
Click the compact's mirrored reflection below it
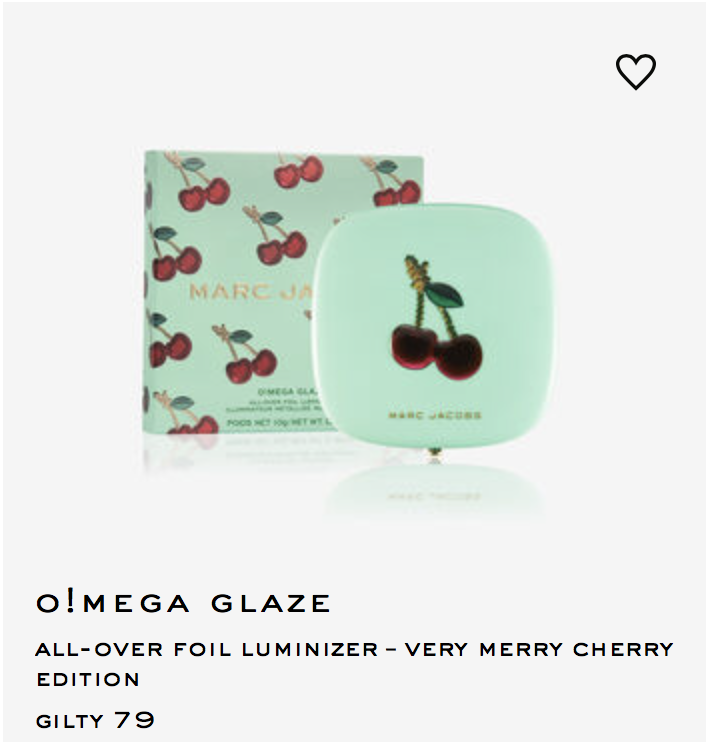coord(434,491)
